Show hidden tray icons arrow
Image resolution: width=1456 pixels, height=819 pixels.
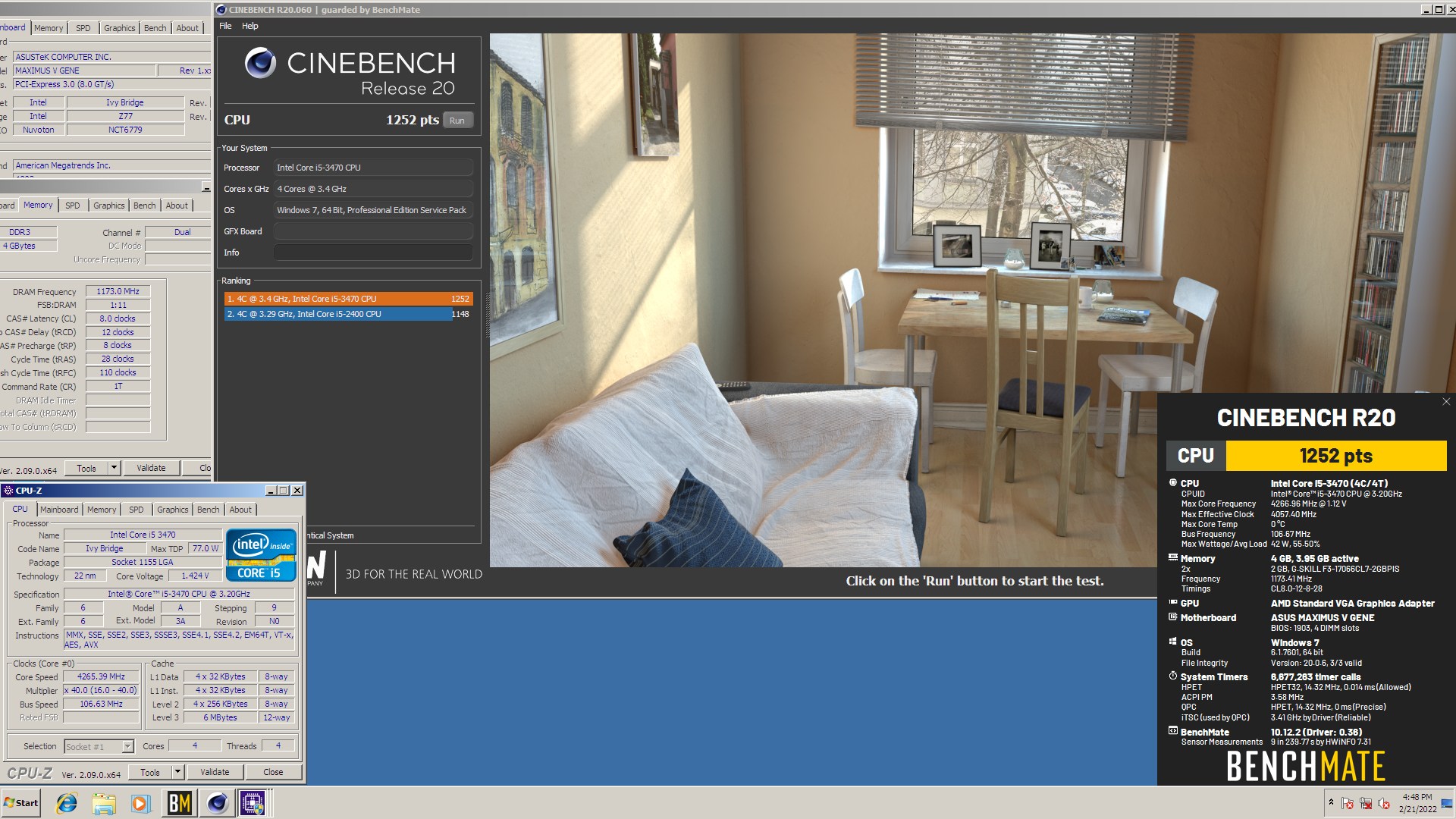click(x=1330, y=802)
